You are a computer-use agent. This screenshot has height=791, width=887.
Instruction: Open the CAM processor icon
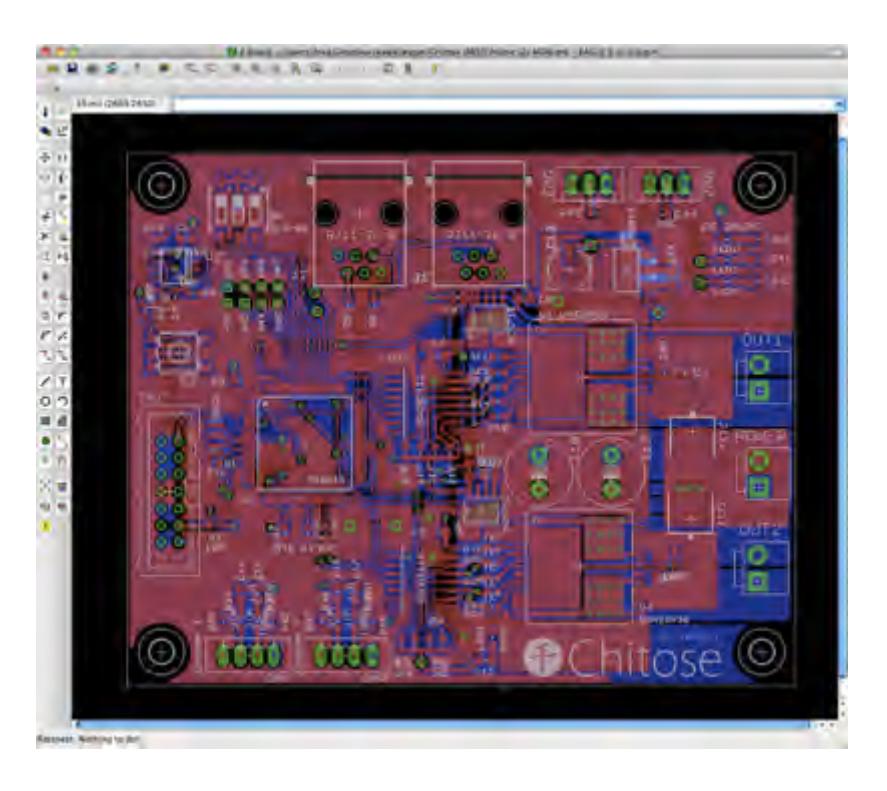tap(112, 68)
